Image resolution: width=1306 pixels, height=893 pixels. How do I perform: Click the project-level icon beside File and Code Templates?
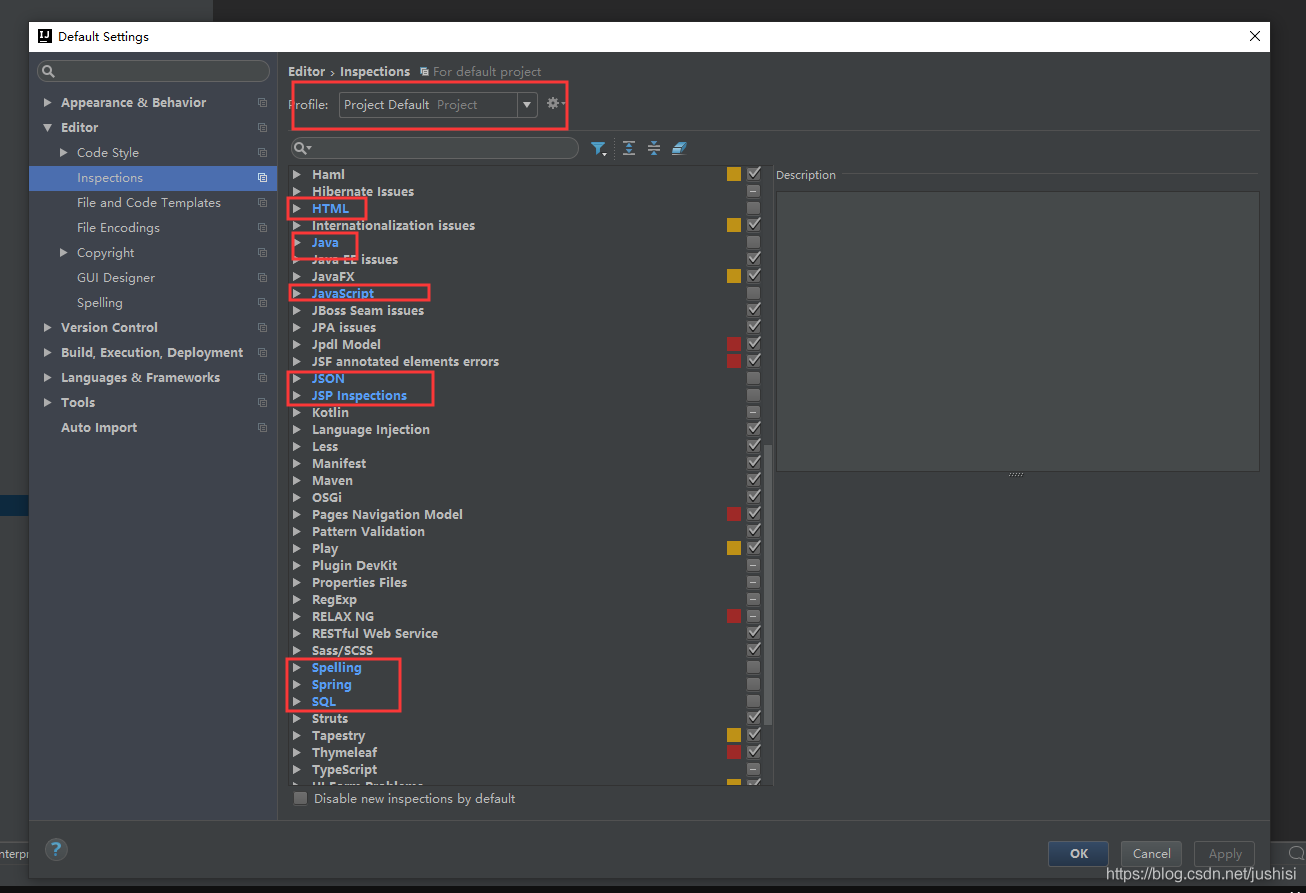coord(262,203)
